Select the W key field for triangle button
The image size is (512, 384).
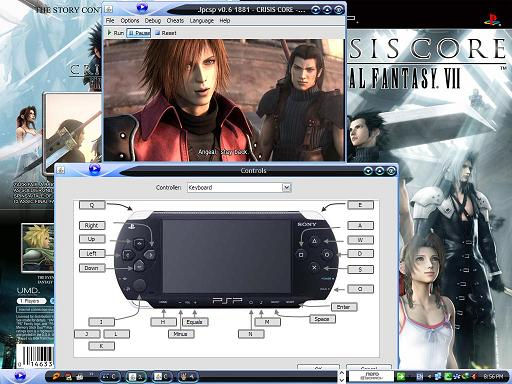click(360, 240)
